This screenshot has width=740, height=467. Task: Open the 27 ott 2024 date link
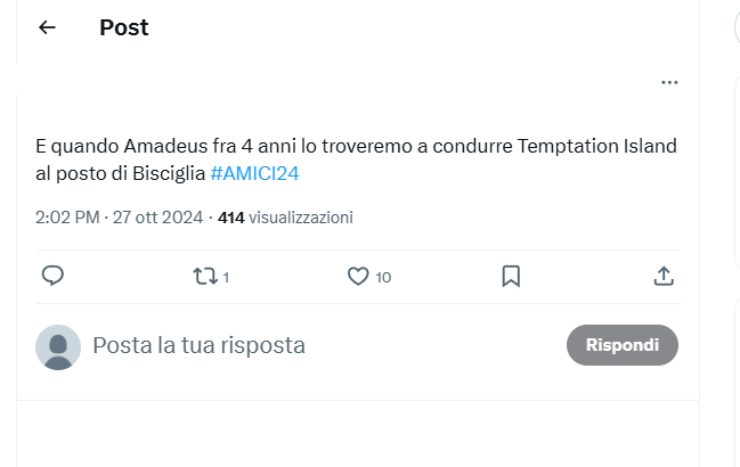[158, 217]
